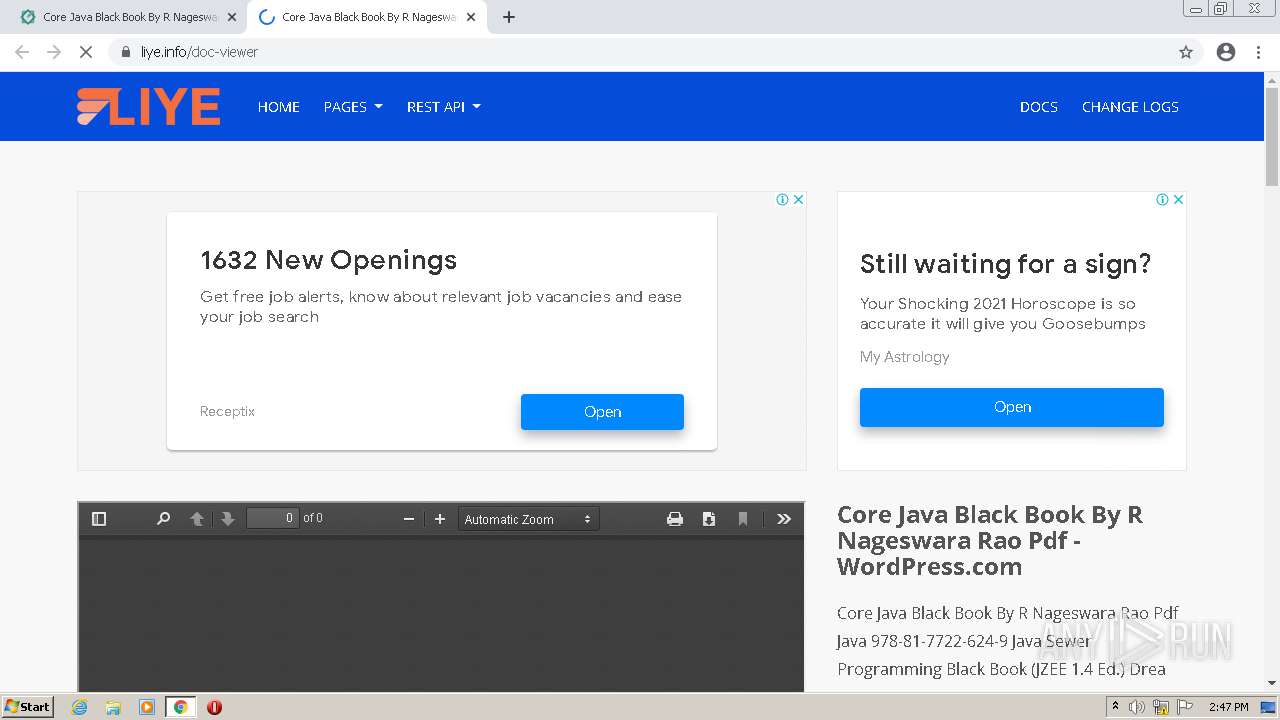
Task: Open ad info for horoscope ad
Action: [x=1163, y=199]
